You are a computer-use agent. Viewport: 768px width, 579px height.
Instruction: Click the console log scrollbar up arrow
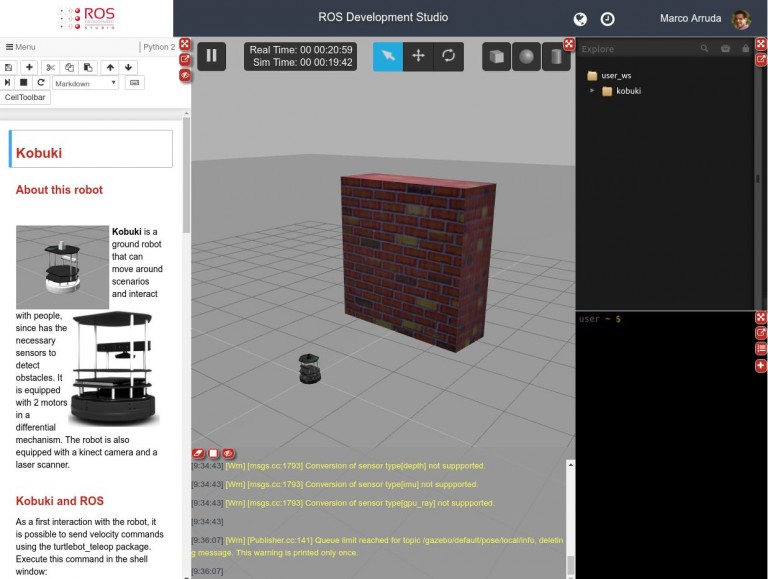pos(570,464)
